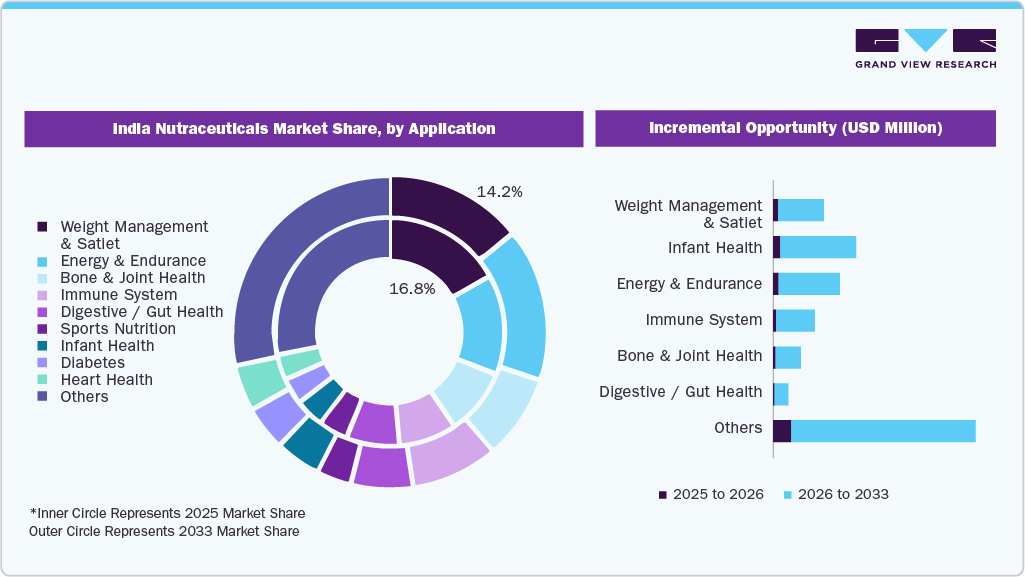The width and height of the screenshot is (1025, 577).
Task: Click the Bone & Joint Health legend marker
Action: pyautogui.click(x=41, y=277)
